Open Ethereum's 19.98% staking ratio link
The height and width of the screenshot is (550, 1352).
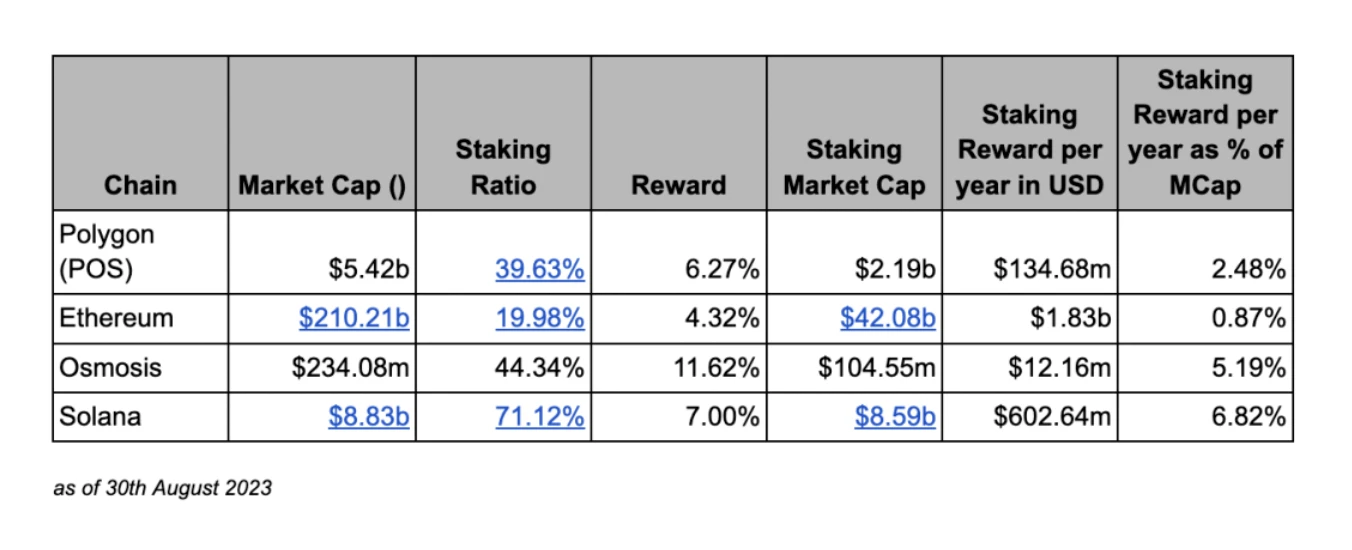[x=539, y=319]
